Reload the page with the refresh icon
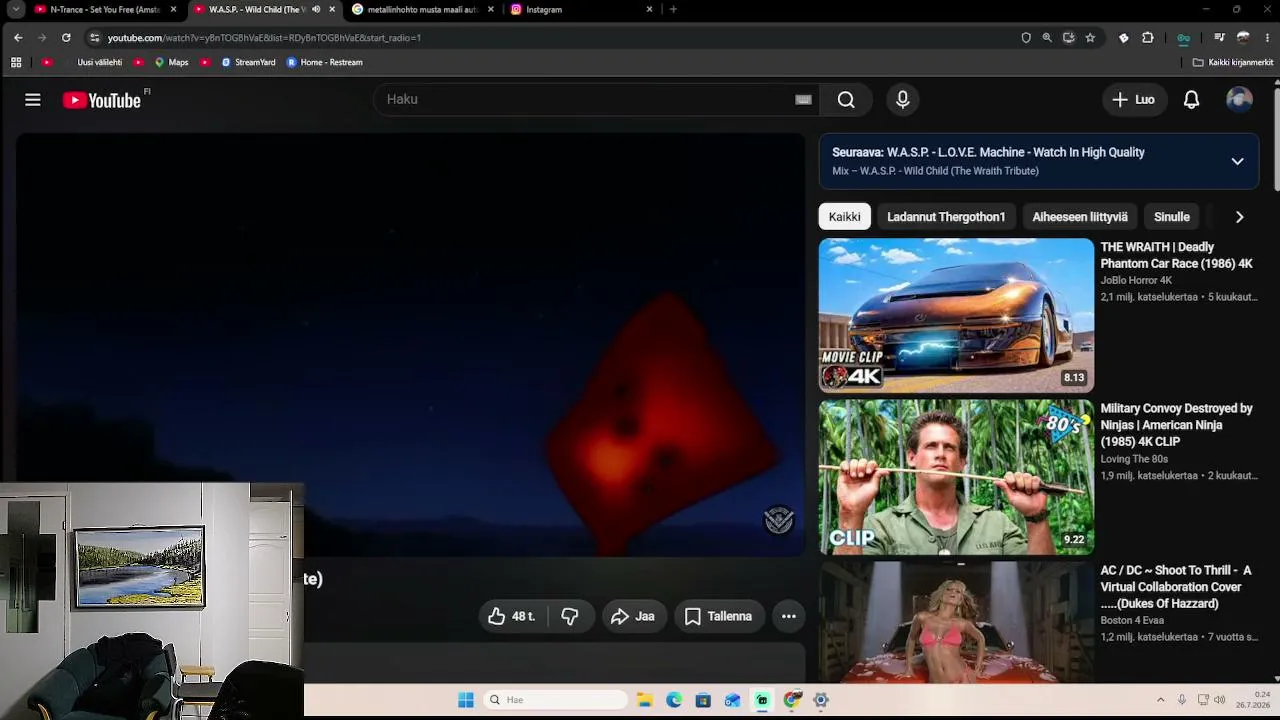The image size is (1280, 720). (66, 38)
